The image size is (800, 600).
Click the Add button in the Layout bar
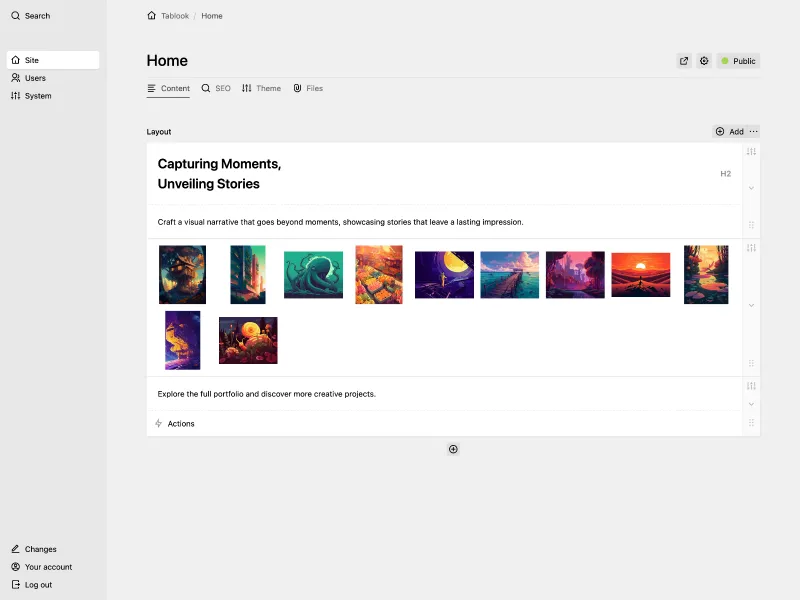coord(731,131)
